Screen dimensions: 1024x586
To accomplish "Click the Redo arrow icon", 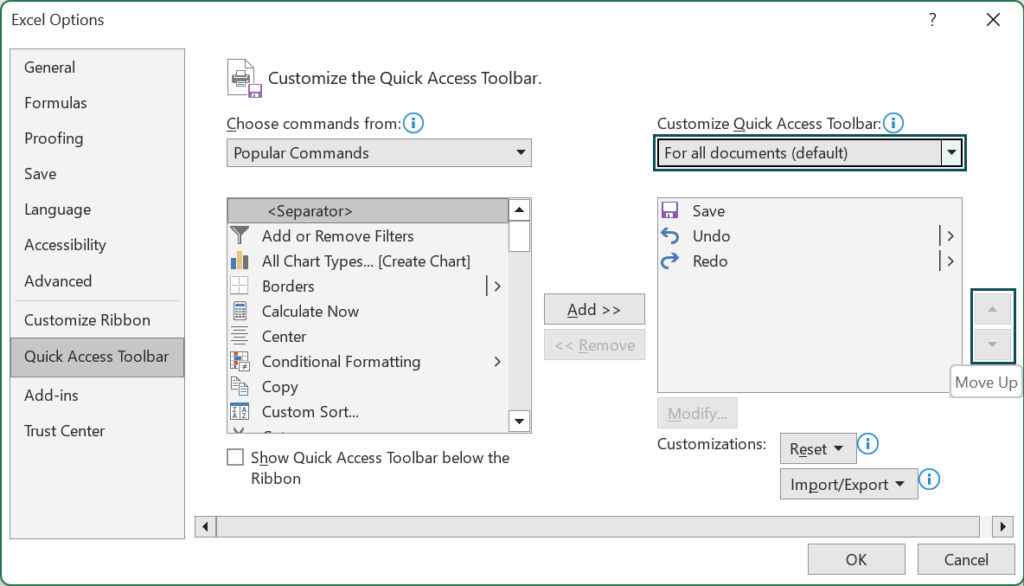I will point(670,261).
